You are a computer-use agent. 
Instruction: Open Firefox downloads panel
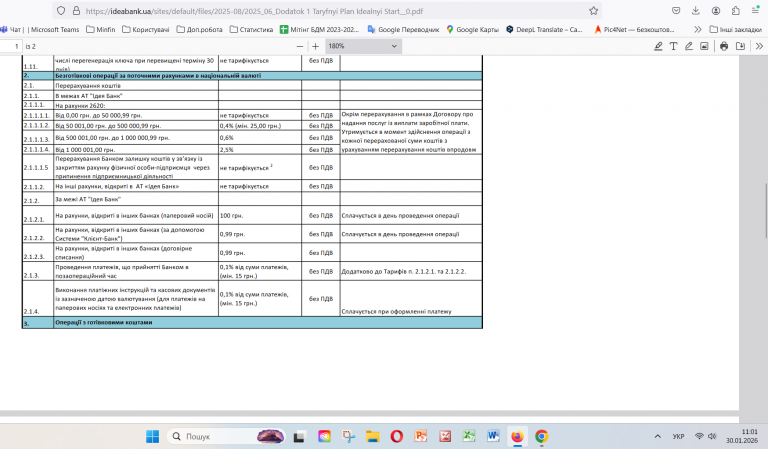pyautogui.click(x=696, y=11)
